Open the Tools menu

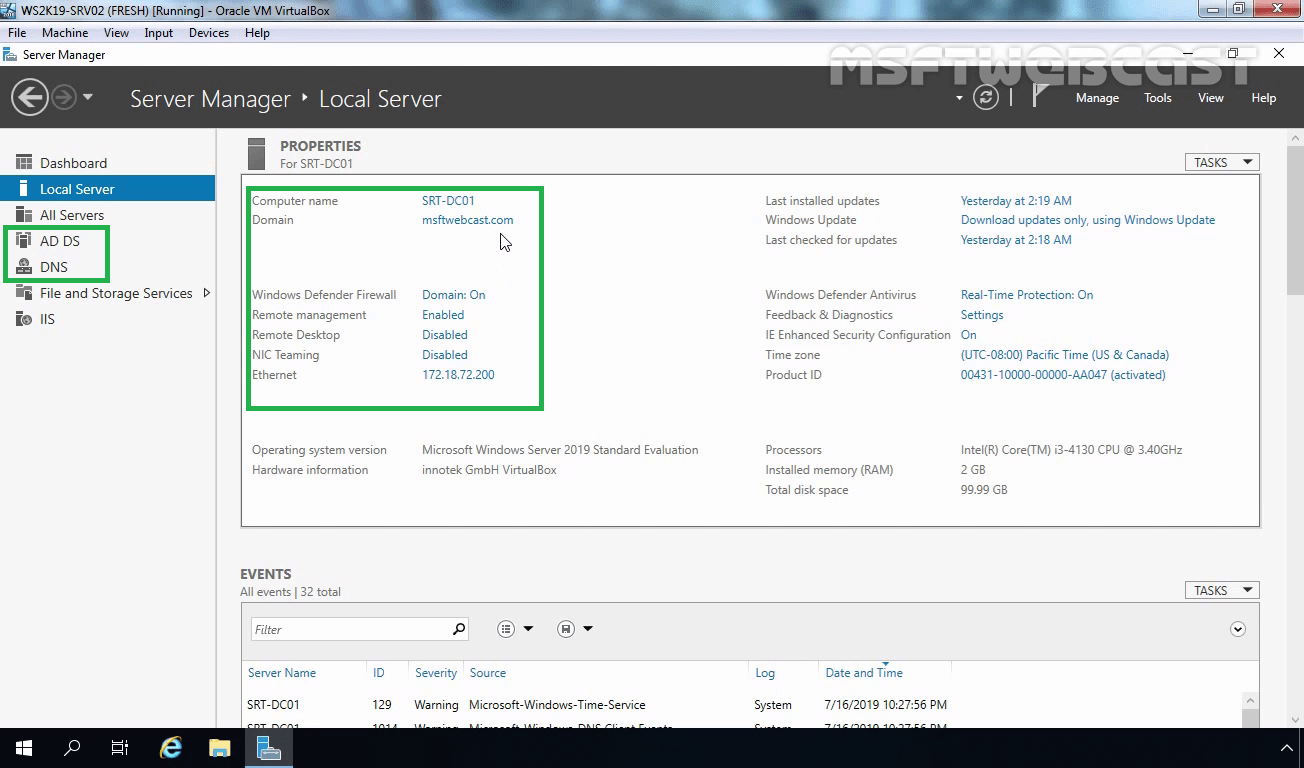1158,98
